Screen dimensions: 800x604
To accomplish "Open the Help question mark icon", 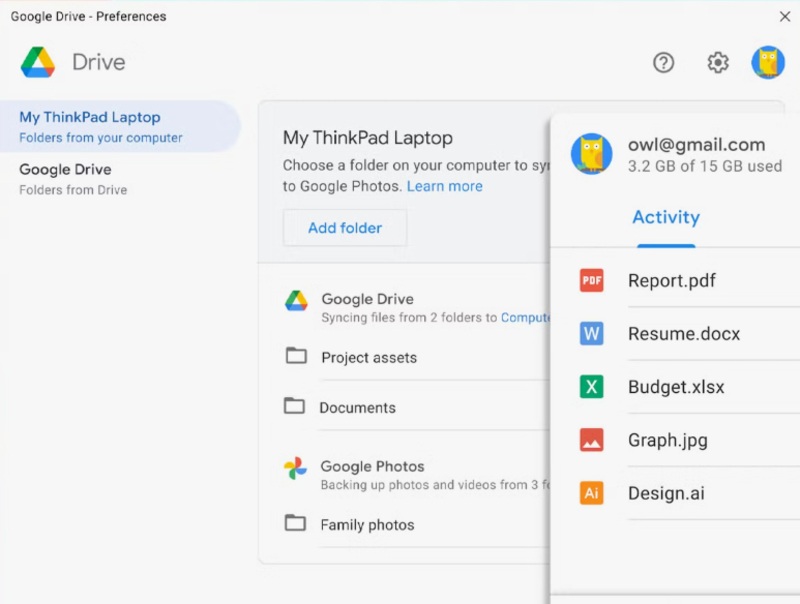I will pos(664,63).
